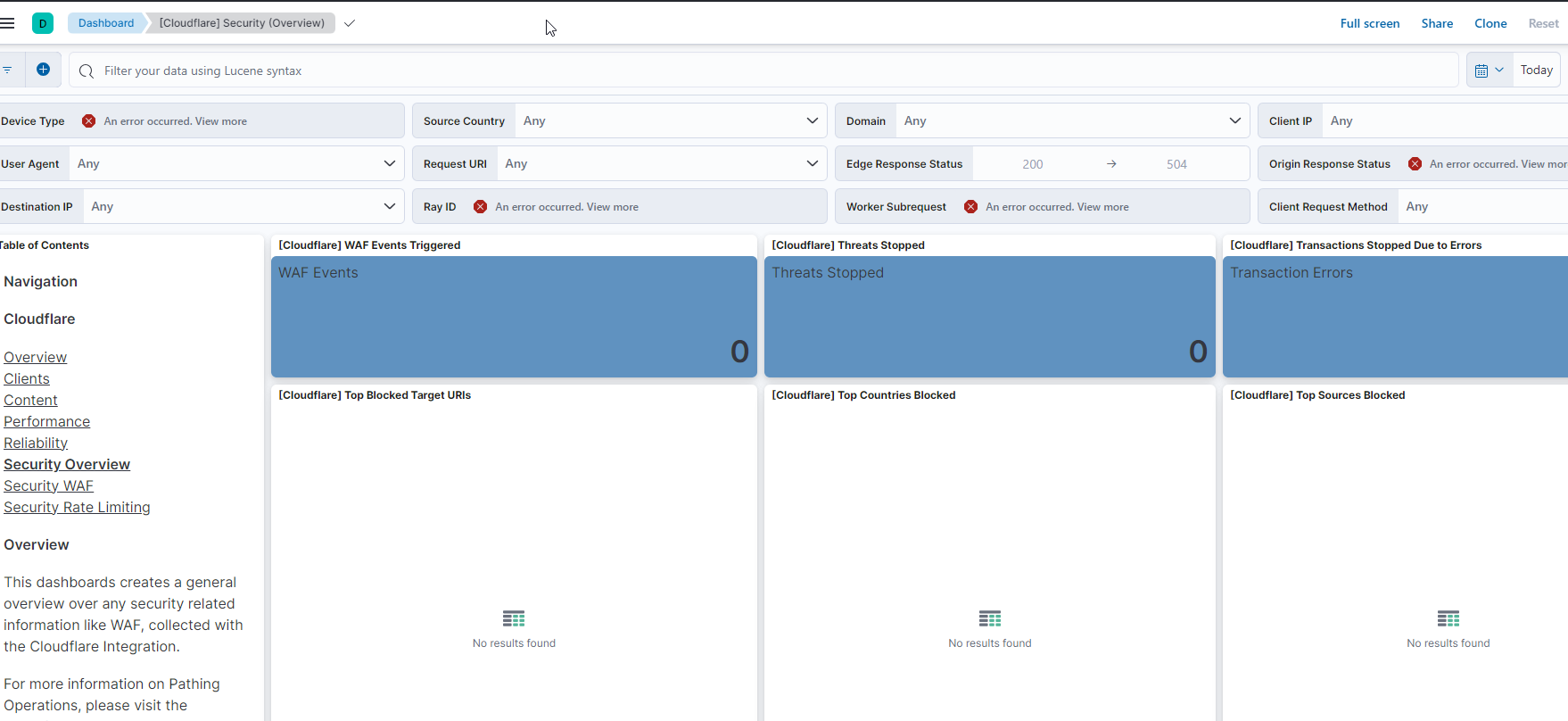This screenshot has height=721, width=1568.
Task: Click the Dashboard breadcrumb
Action: (x=106, y=23)
